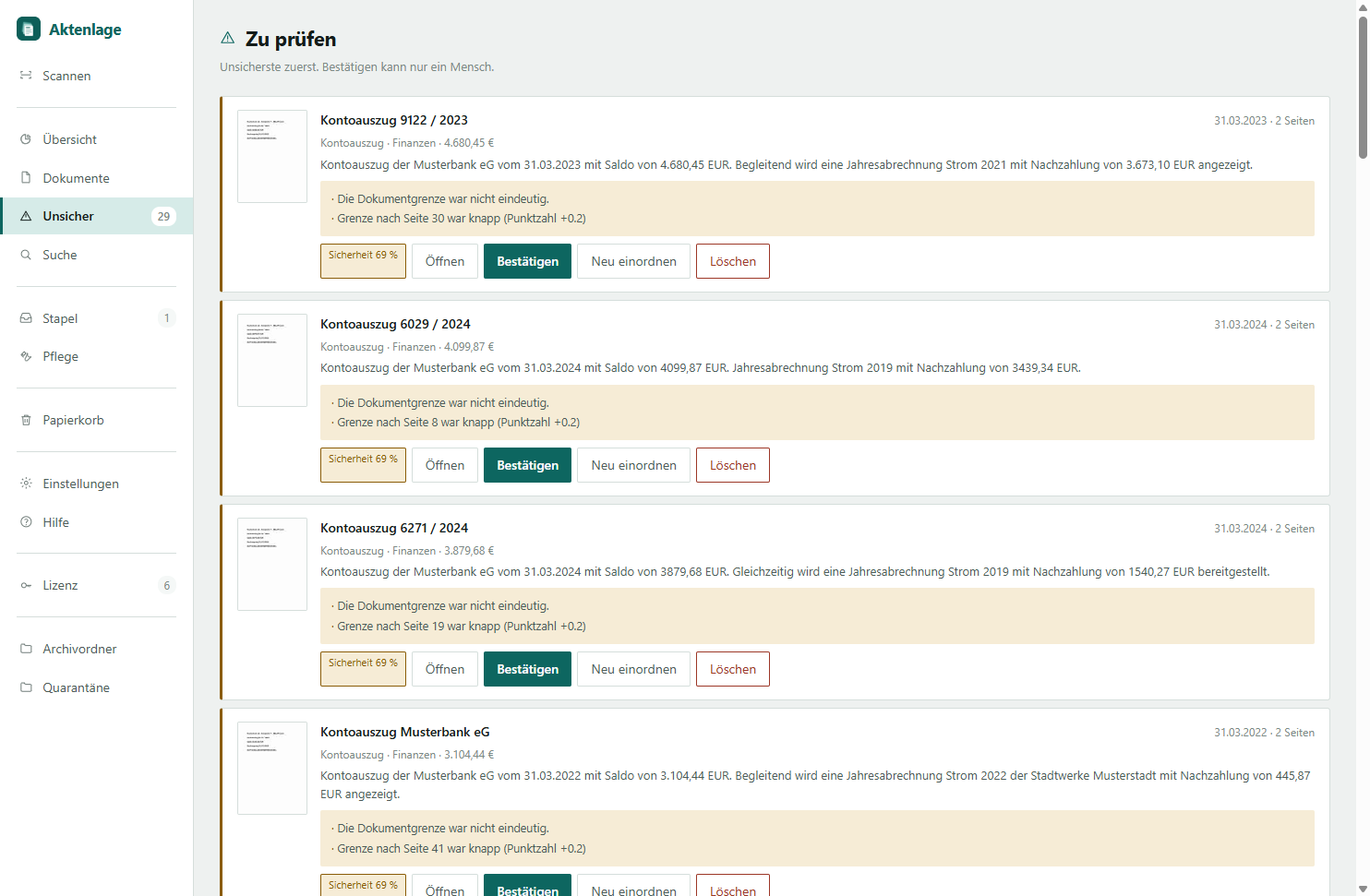Click the Papierkorb trash icon

point(26,420)
